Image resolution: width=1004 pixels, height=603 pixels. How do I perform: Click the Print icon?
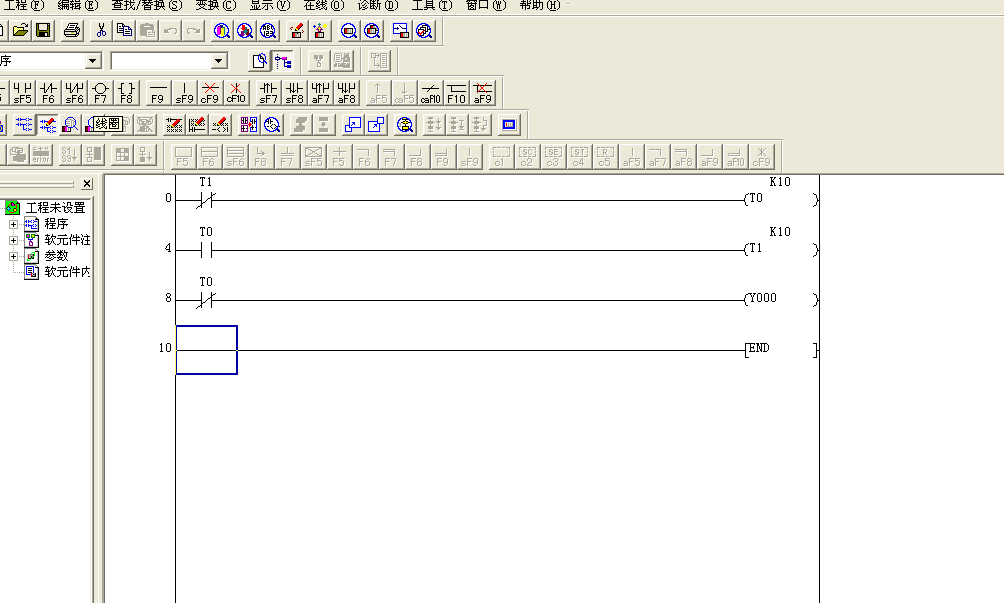(x=72, y=31)
